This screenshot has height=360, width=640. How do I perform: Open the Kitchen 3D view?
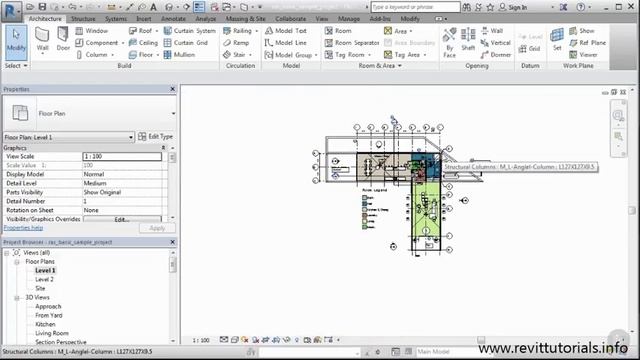pos(45,324)
